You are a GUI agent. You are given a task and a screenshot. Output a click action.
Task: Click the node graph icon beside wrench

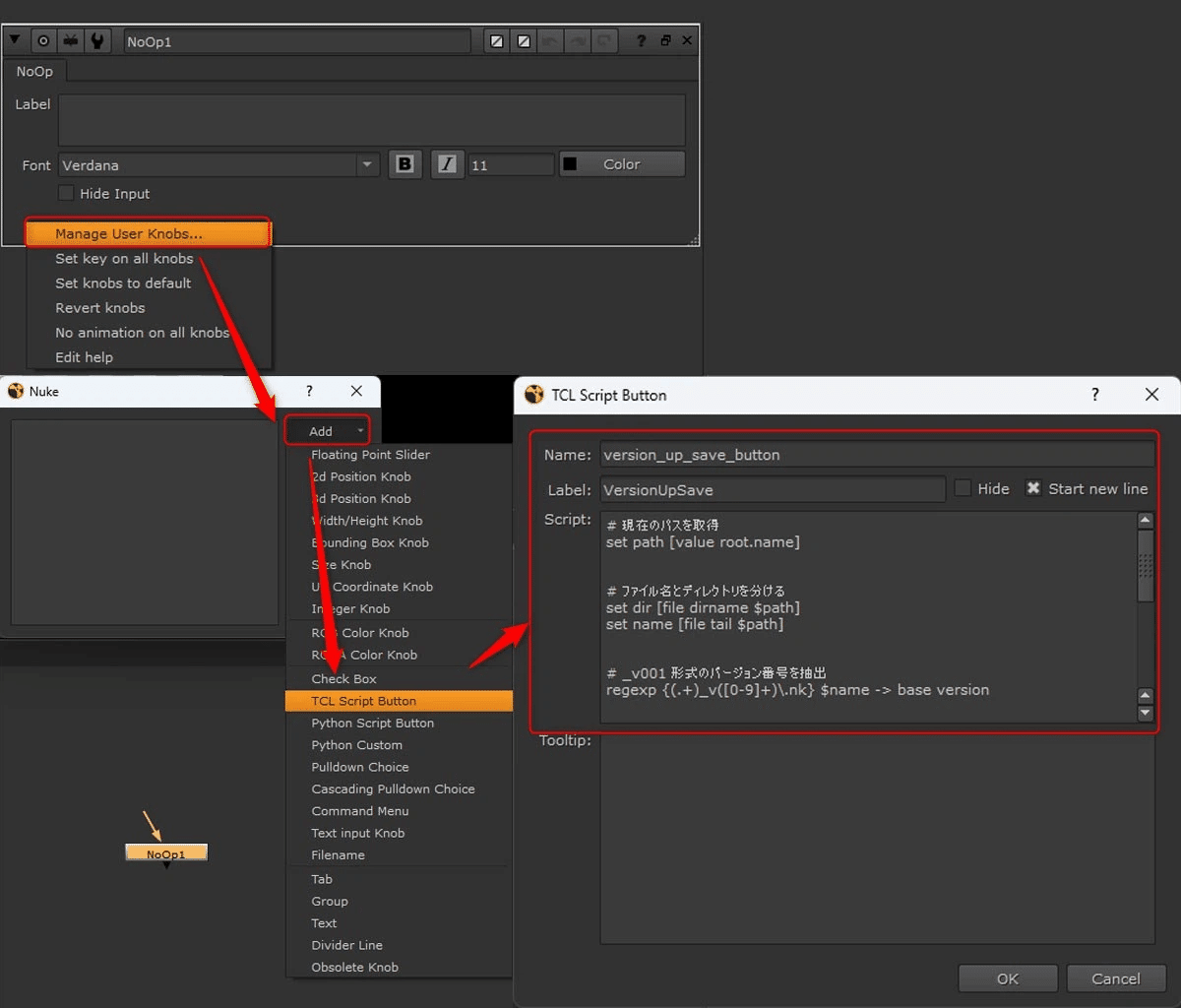[70, 41]
